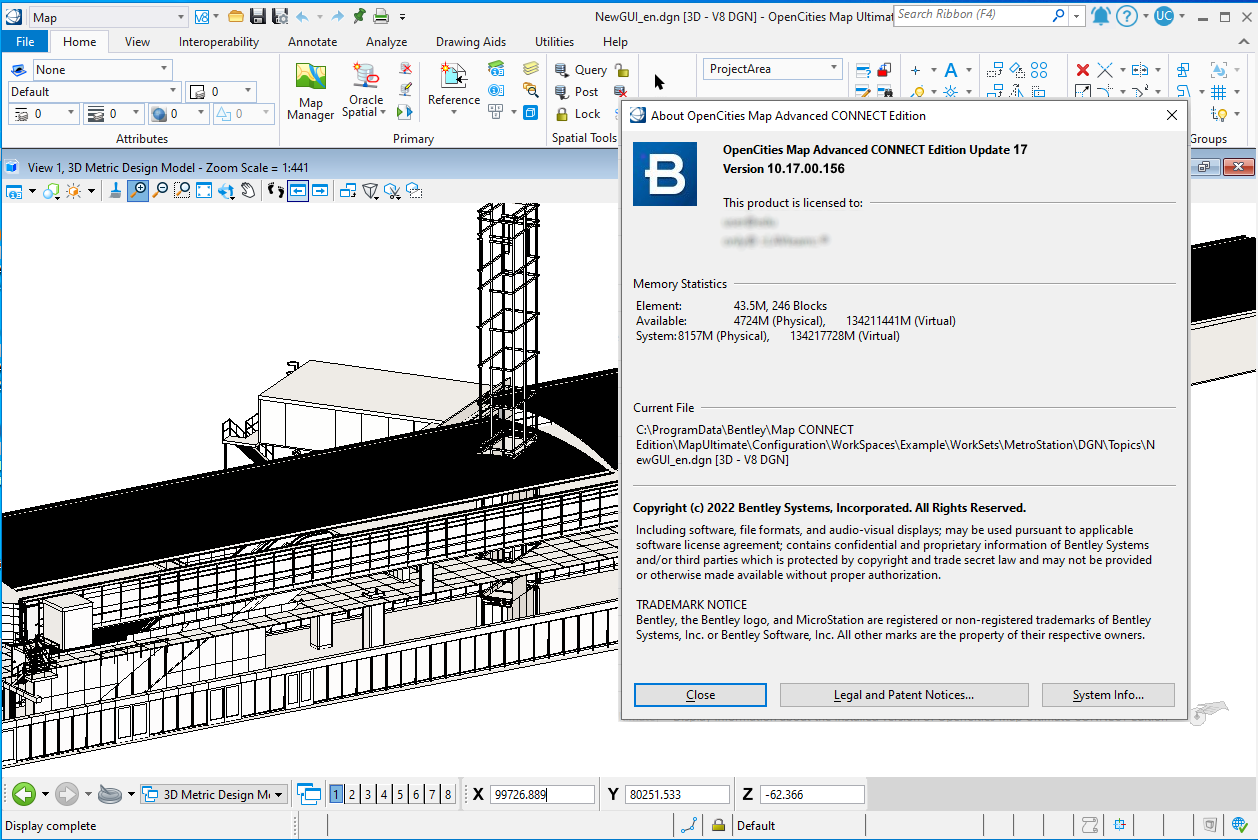Switch to the Annotate tab
The height and width of the screenshot is (840, 1258).
313,42
